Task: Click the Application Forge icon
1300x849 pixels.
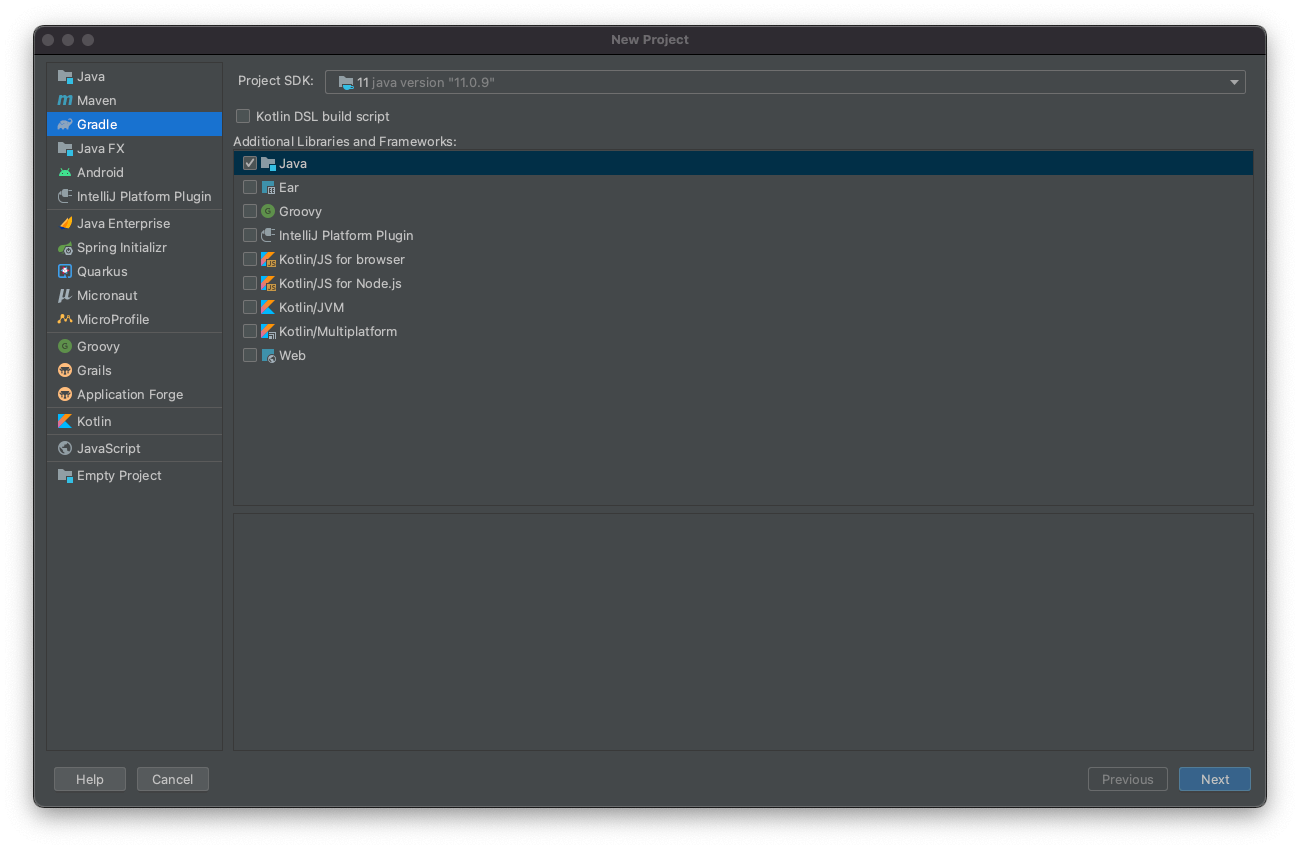Action: point(65,394)
